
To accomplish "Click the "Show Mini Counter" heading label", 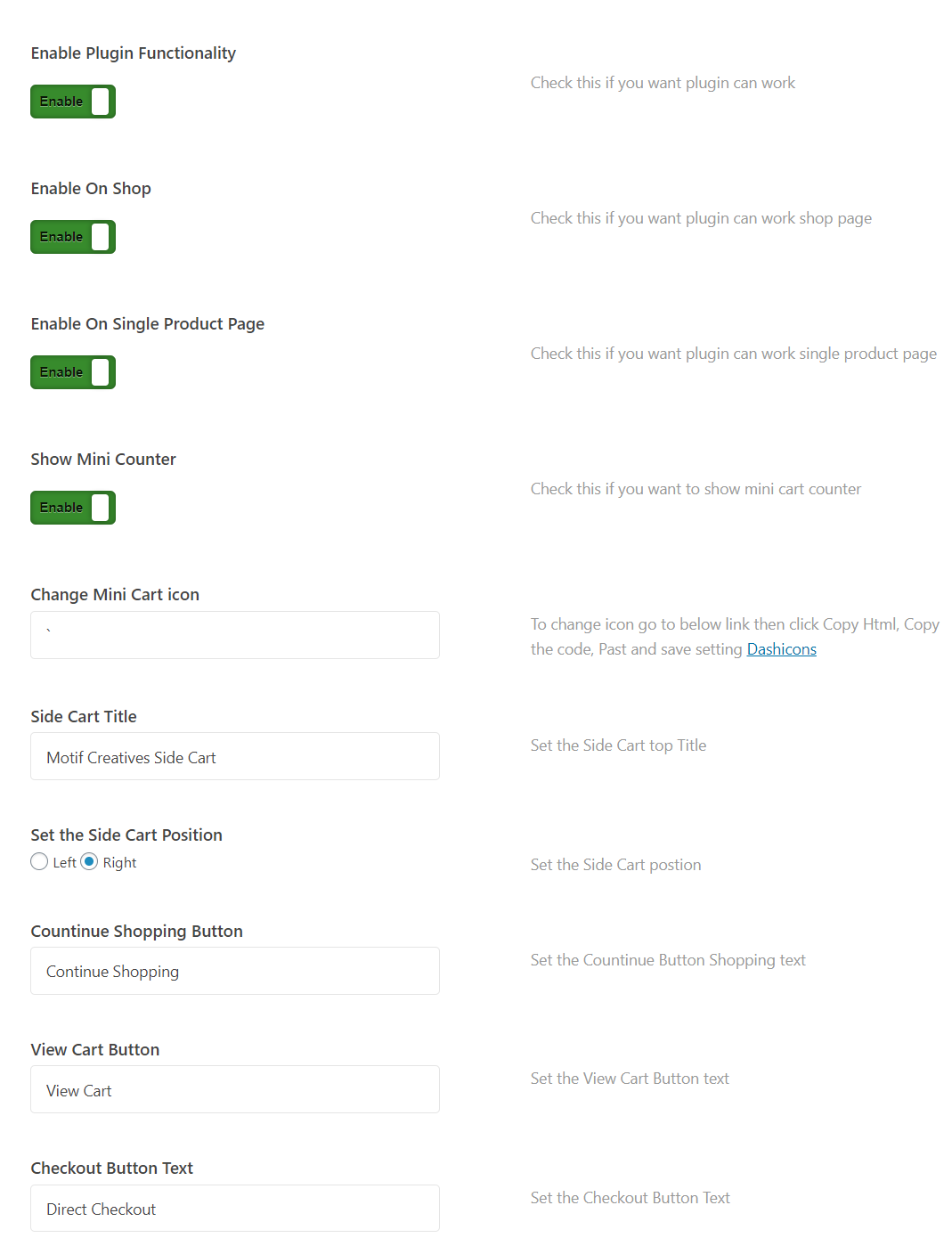I will coord(103,460).
